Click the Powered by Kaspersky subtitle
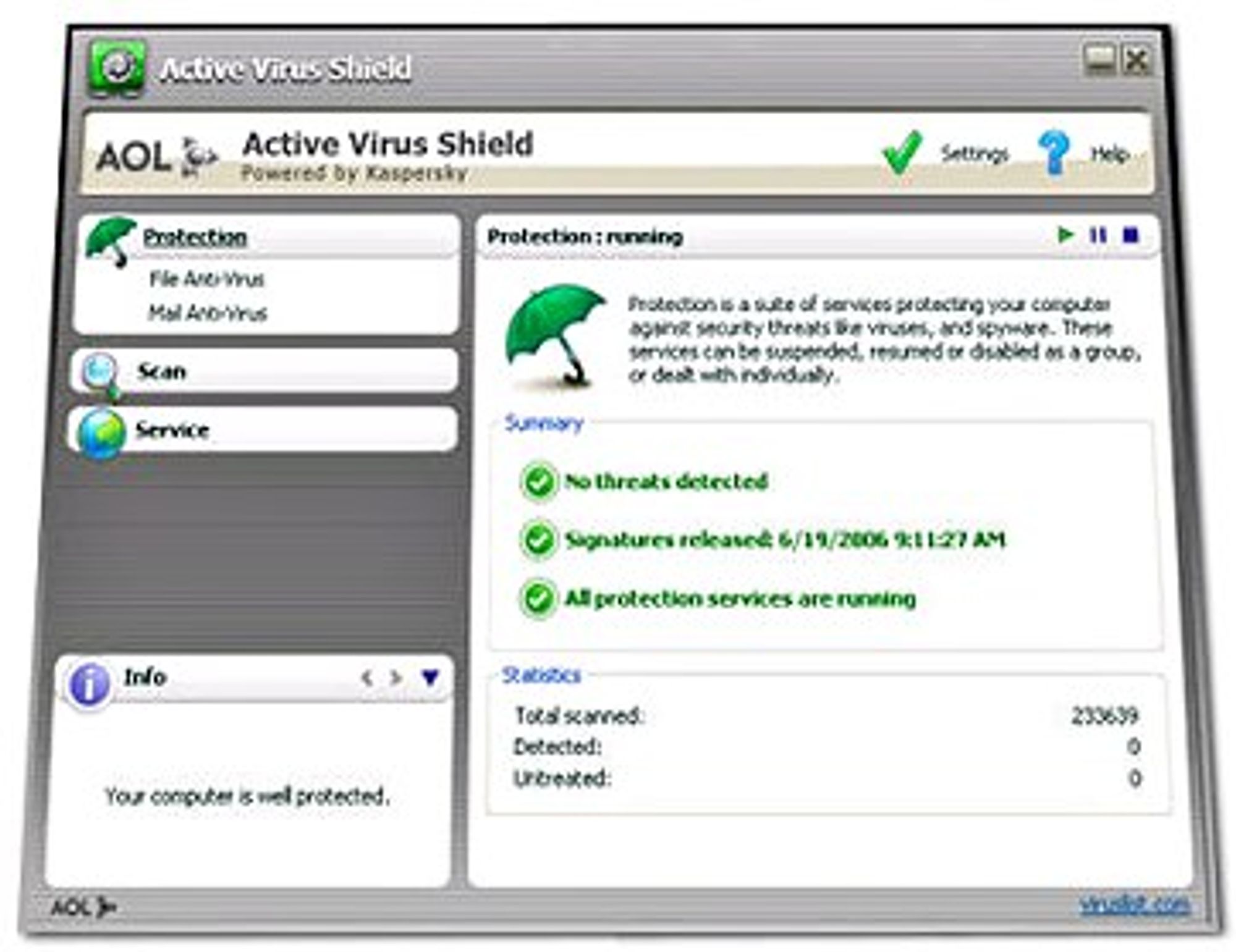 [353, 173]
